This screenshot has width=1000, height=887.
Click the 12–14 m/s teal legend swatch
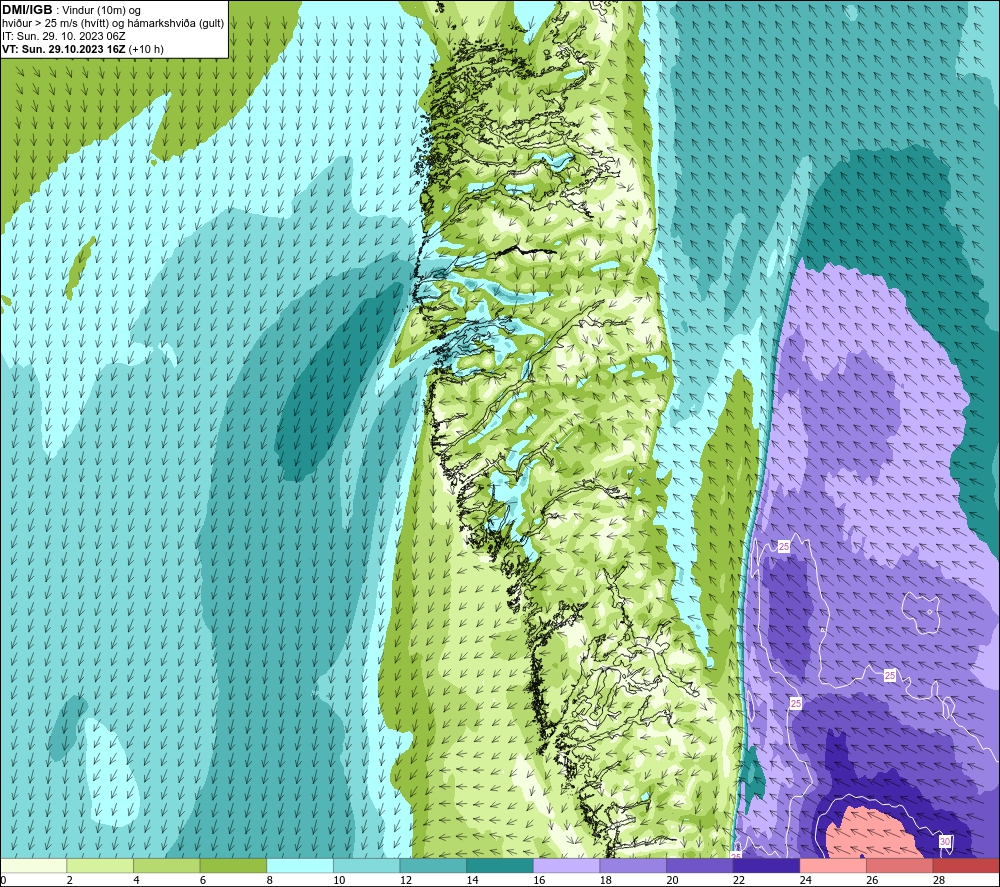[433, 865]
